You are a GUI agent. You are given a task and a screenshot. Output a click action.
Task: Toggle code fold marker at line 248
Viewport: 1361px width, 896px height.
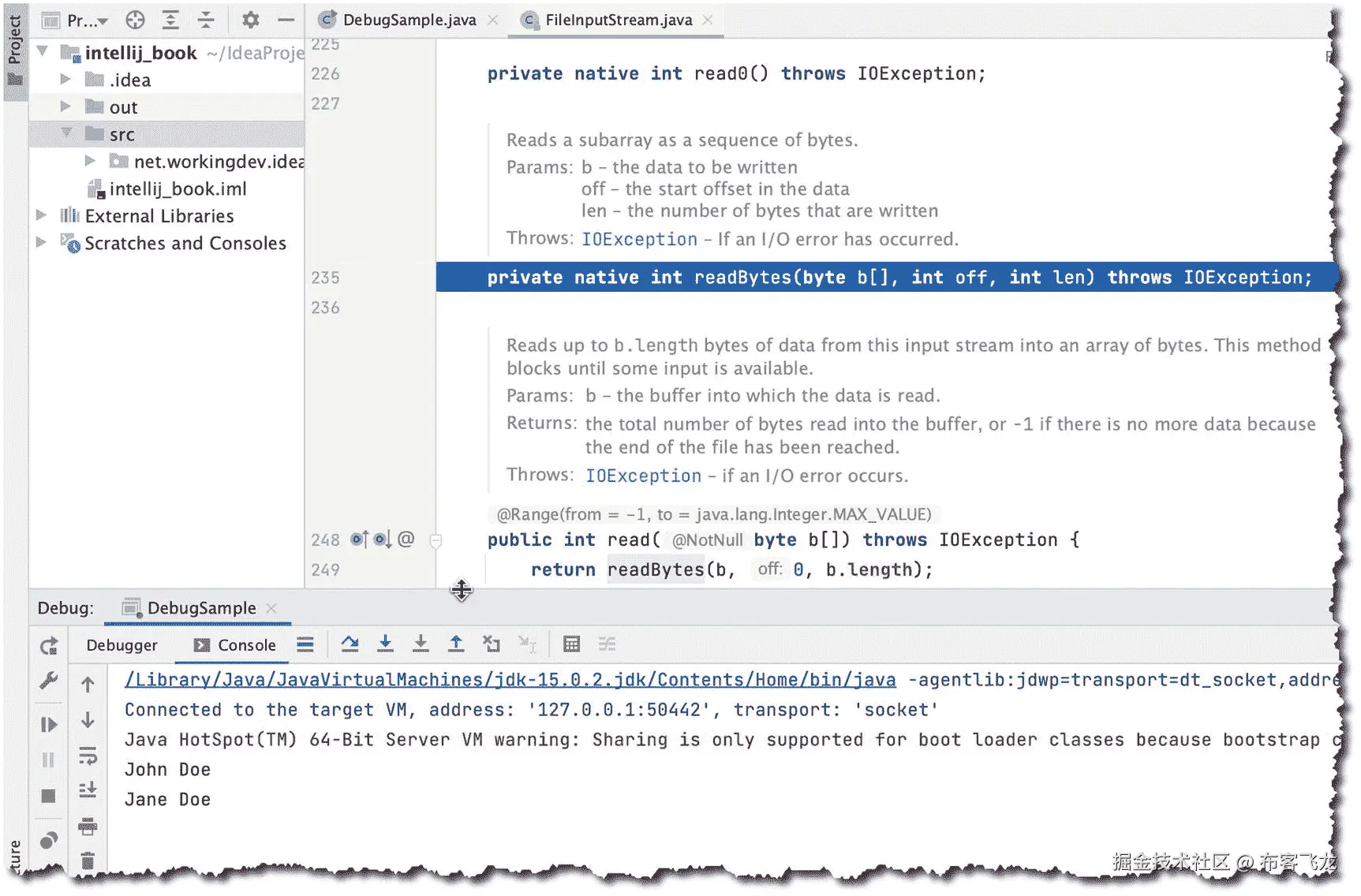pyautogui.click(x=436, y=540)
